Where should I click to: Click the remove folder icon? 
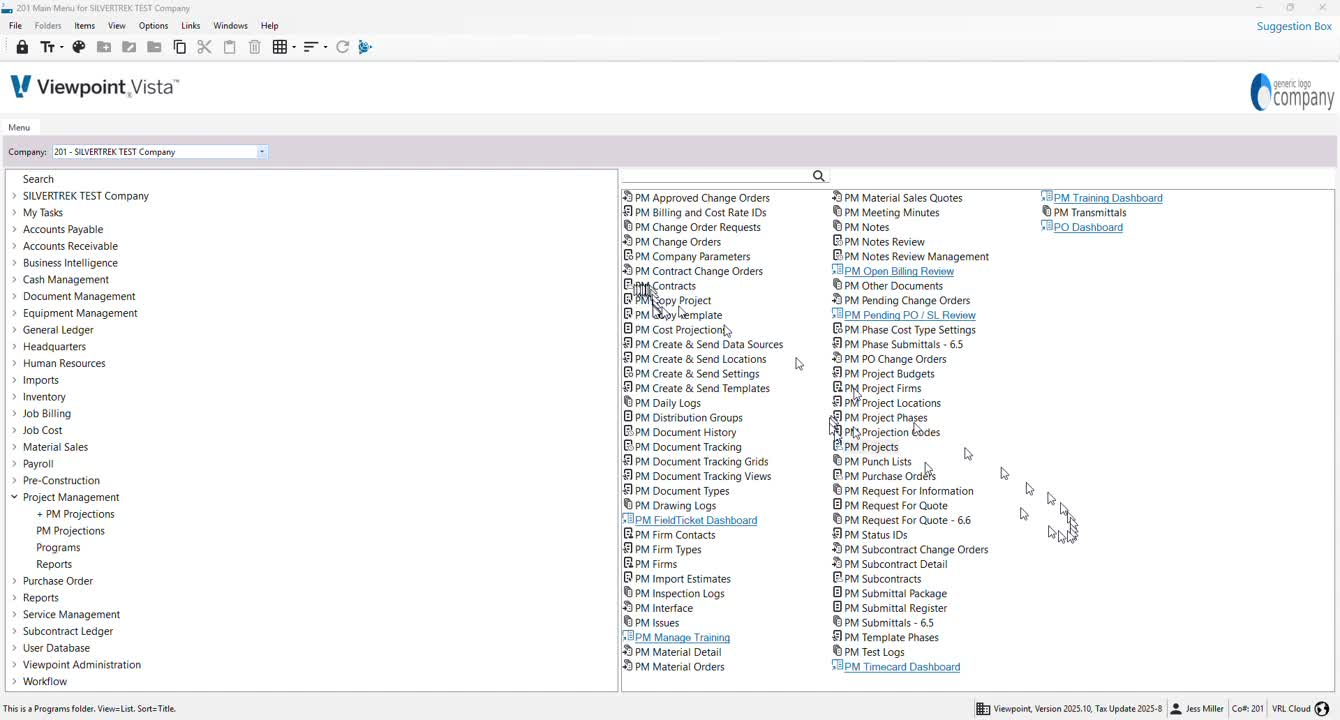click(x=154, y=47)
